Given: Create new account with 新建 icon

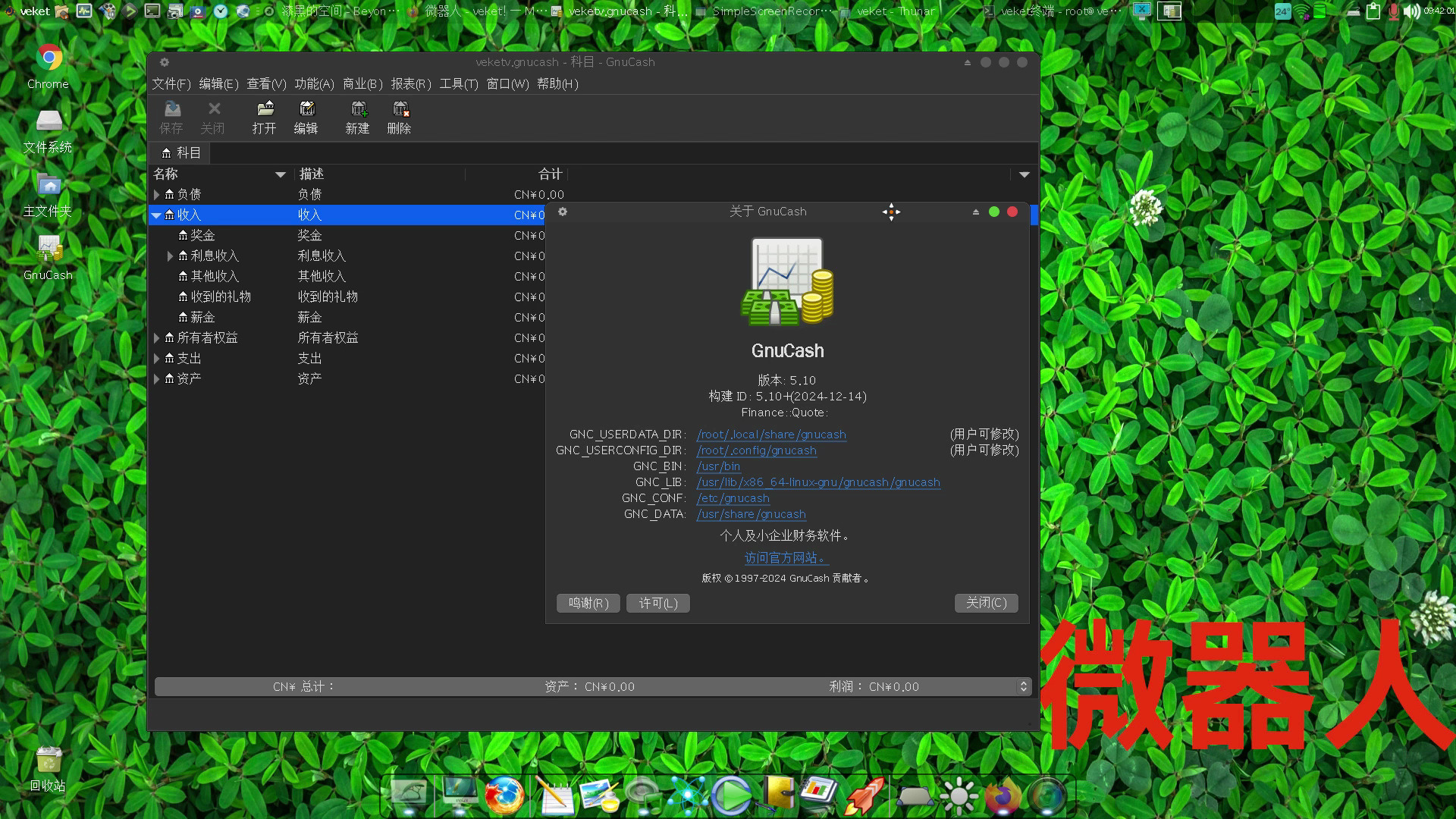Looking at the screenshot, I should (x=358, y=118).
